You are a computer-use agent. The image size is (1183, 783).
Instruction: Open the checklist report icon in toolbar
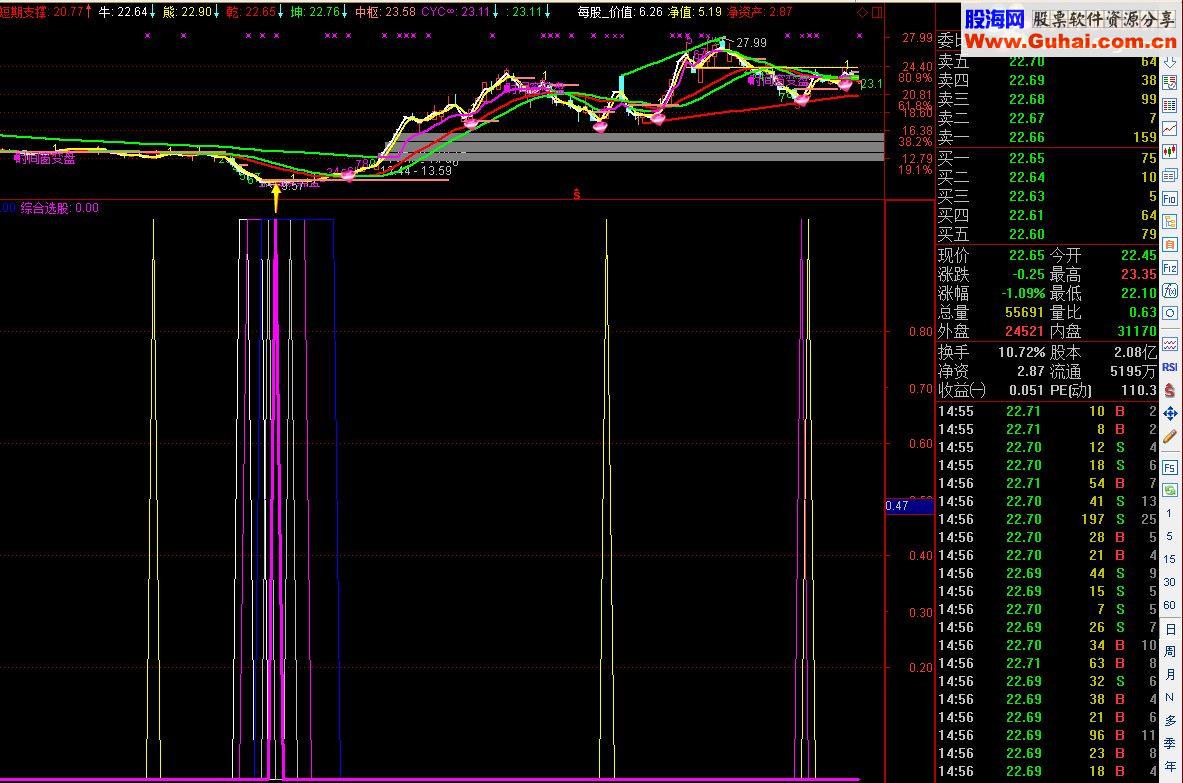1169,82
